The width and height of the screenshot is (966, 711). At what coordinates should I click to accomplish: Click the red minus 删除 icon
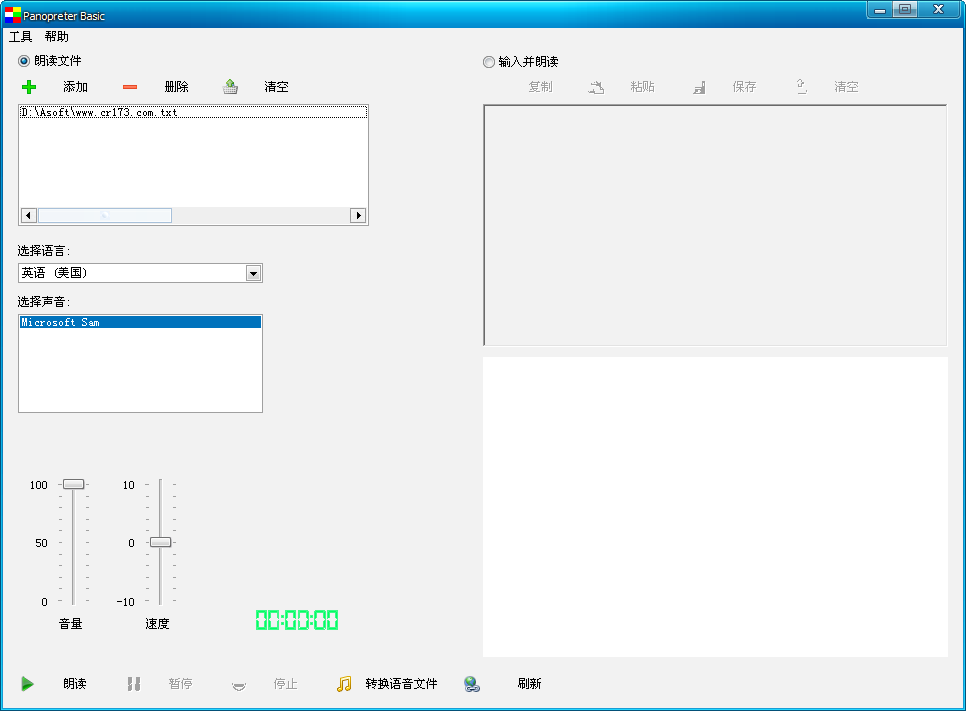[x=130, y=87]
